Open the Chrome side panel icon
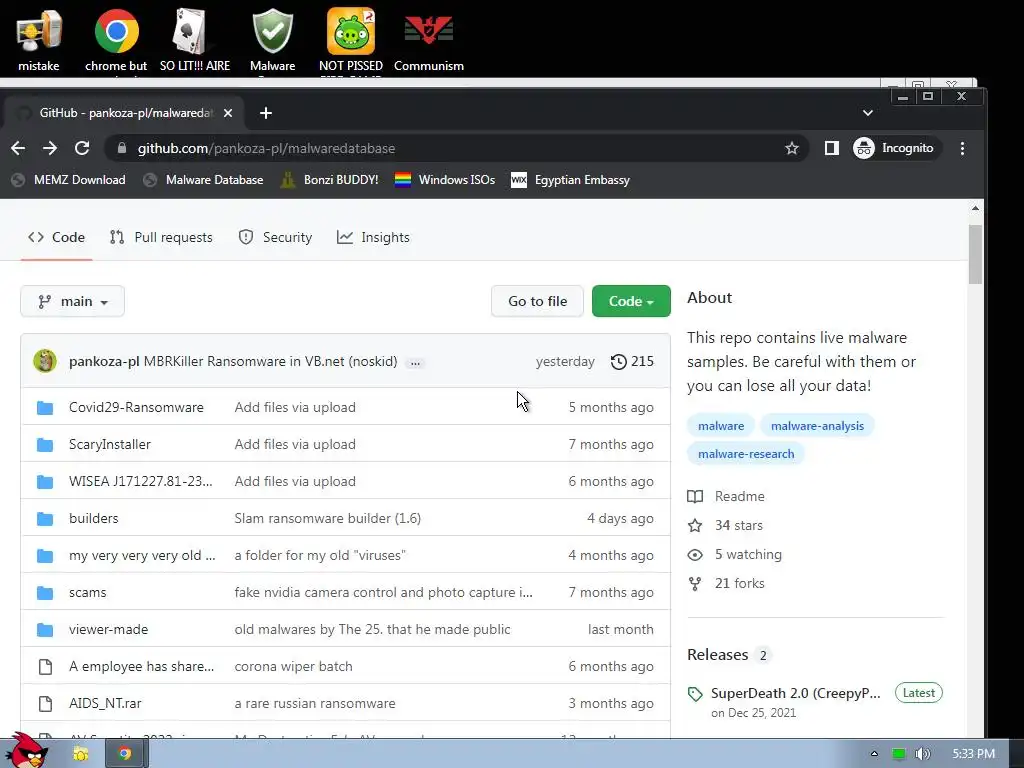 coord(831,148)
